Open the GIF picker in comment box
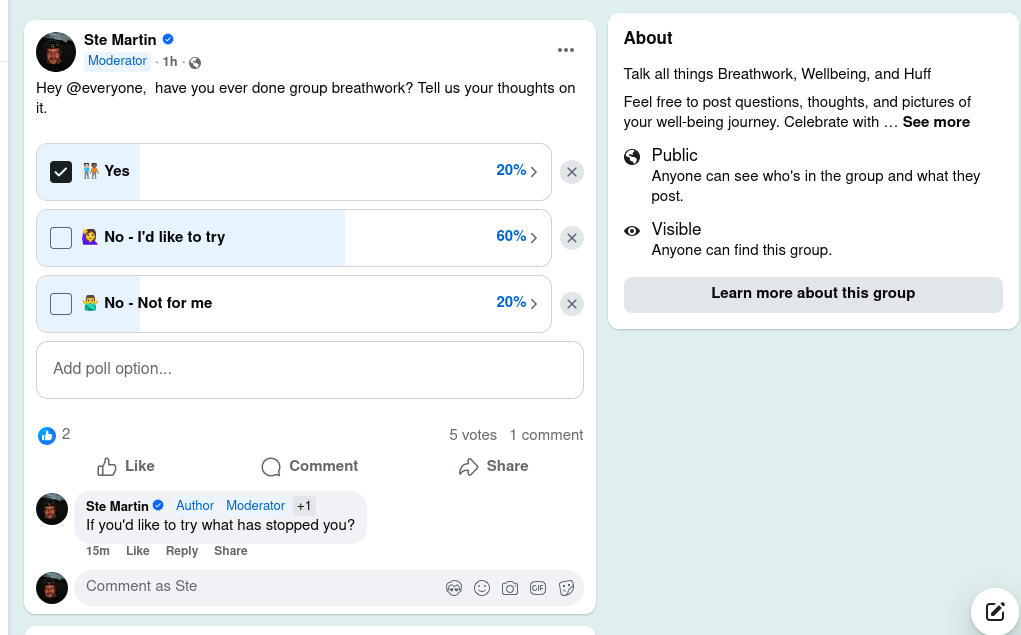This screenshot has width=1021, height=635. point(538,588)
